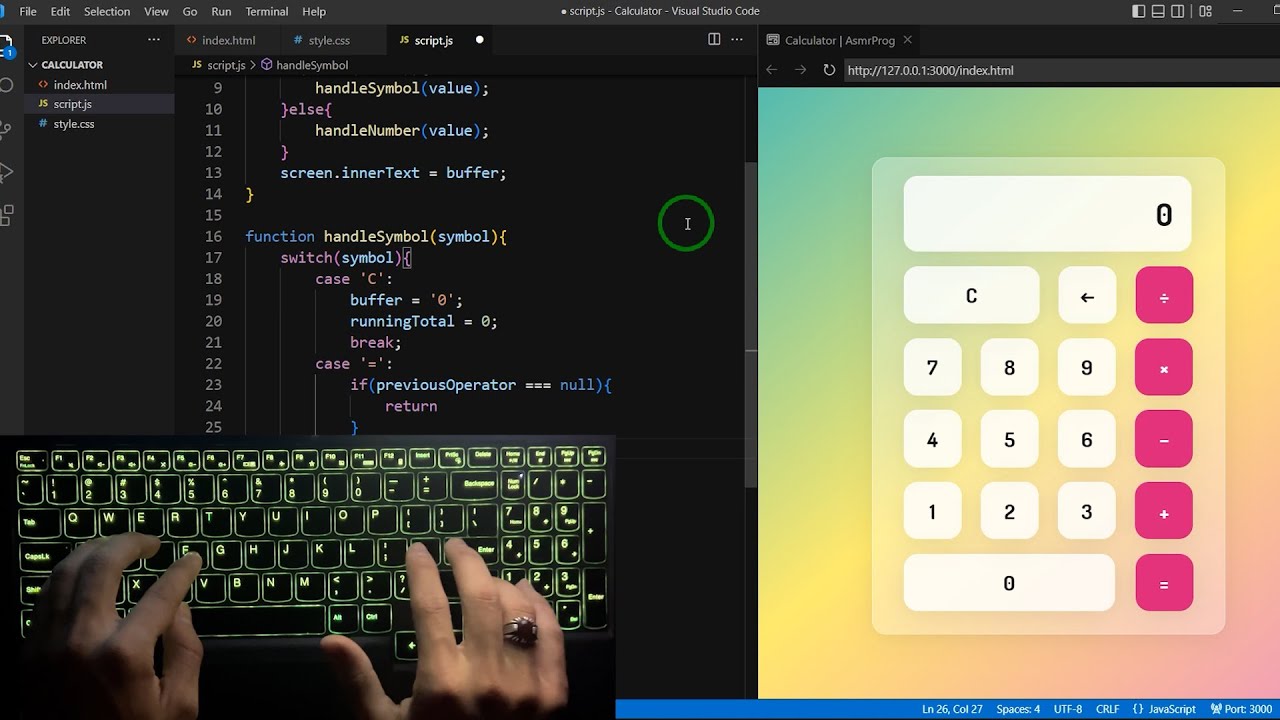Click calculator digit 1

click(932, 512)
